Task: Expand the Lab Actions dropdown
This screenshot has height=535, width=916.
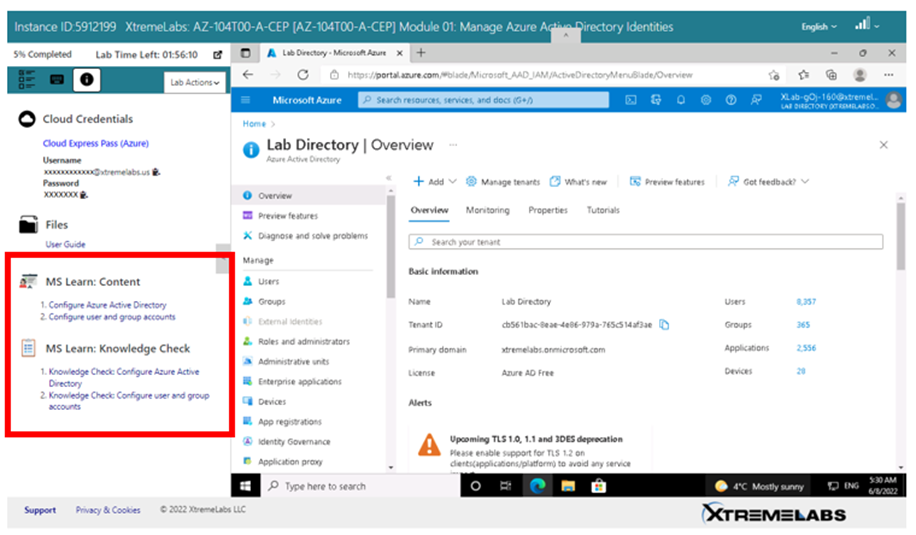Action: tap(195, 82)
